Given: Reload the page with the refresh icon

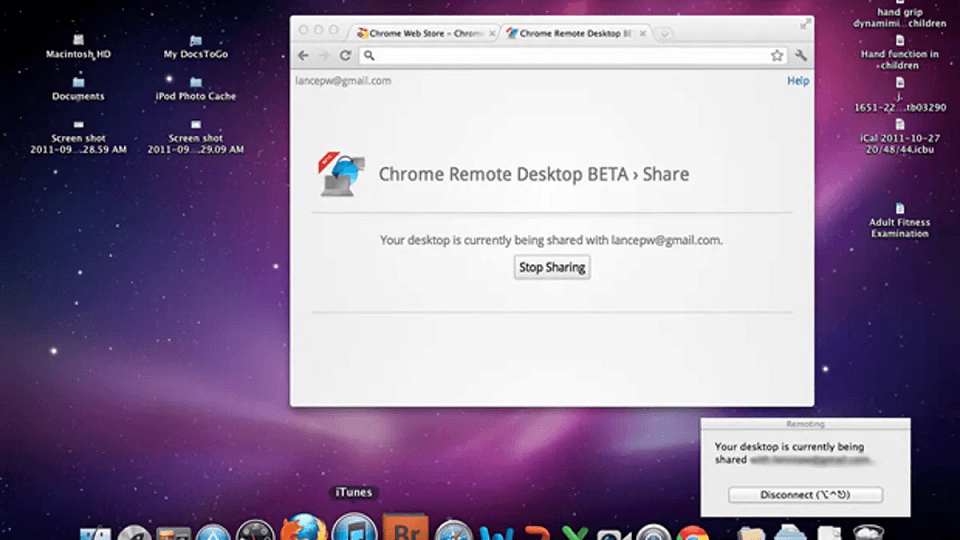Looking at the screenshot, I should 345,56.
